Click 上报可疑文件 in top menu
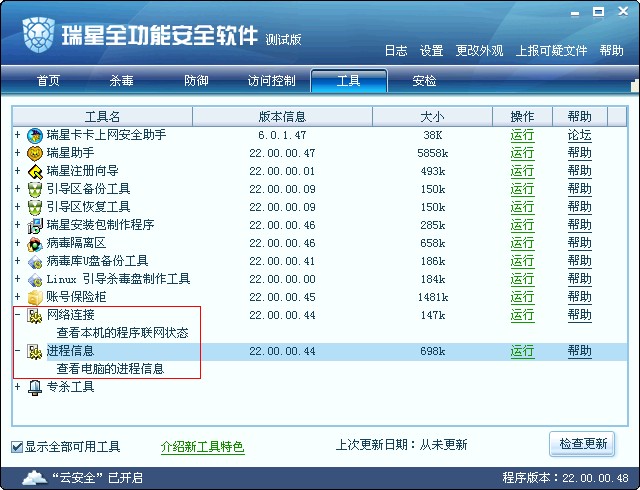640x490 pixels. coord(551,51)
